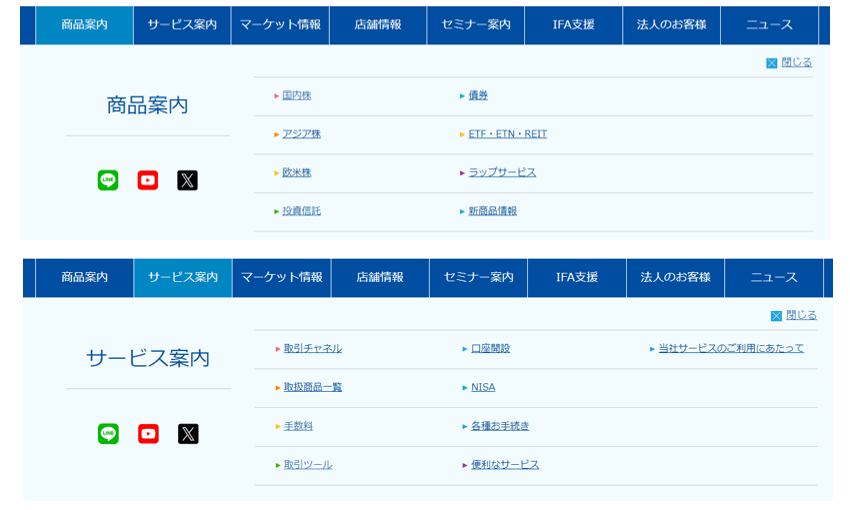Viewport: 850px width, 510px height.
Task: Open the NISA link
Action: tap(483, 388)
